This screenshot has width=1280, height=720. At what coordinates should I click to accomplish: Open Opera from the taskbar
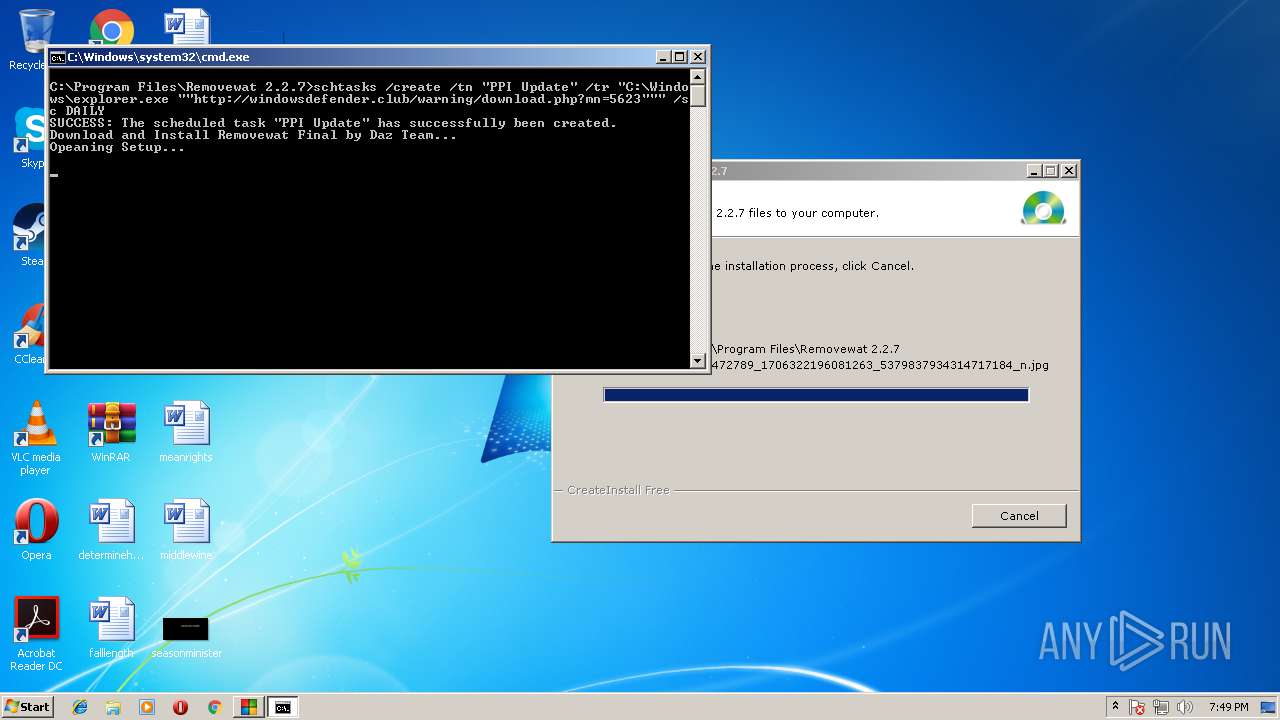180,707
